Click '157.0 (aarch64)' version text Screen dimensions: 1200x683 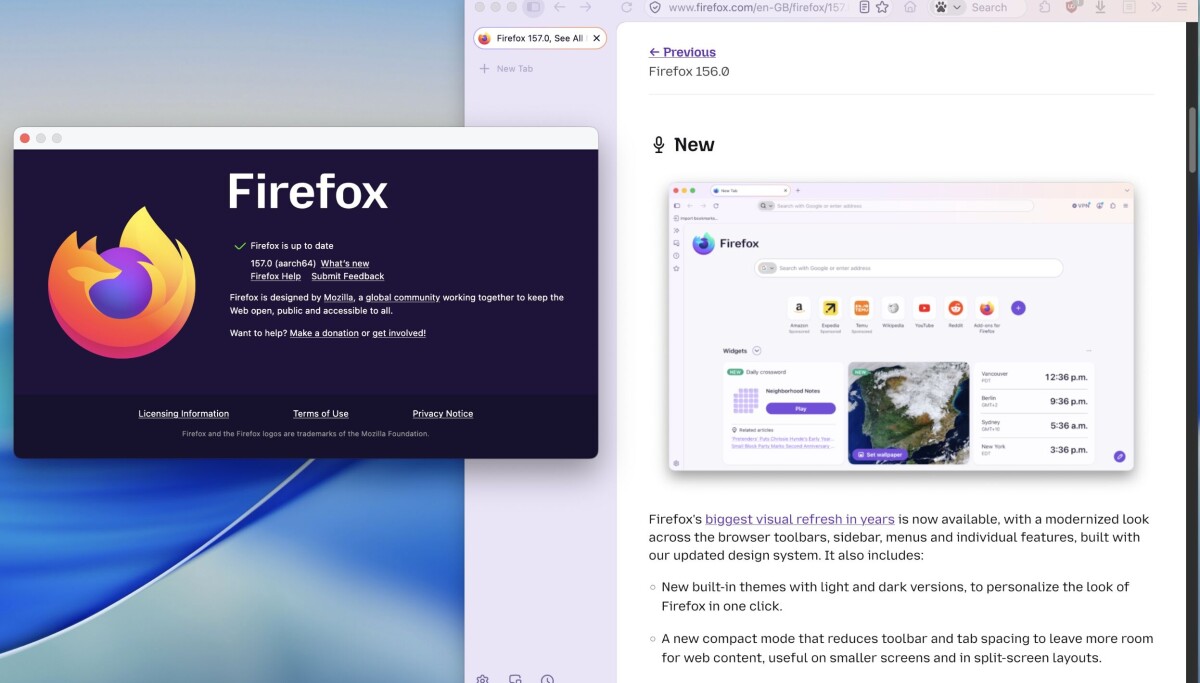[283, 264]
